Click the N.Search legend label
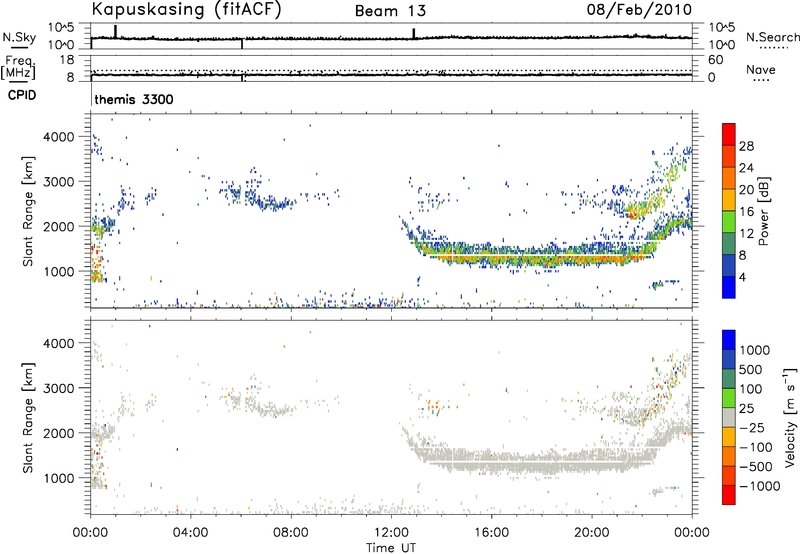 pyautogui.click(x=772, y=37)
